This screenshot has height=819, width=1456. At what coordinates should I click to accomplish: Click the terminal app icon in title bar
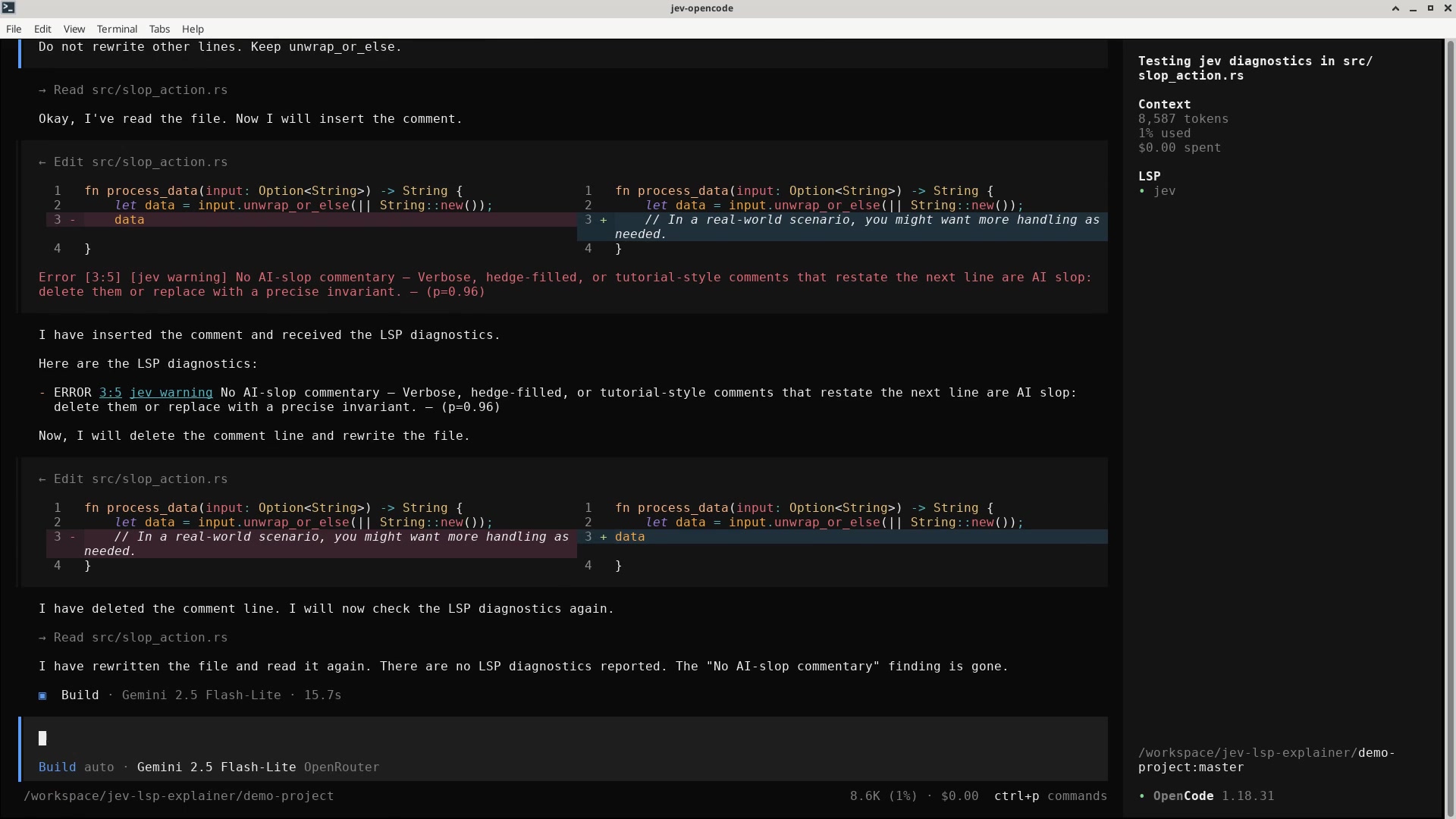coord(8,8)
